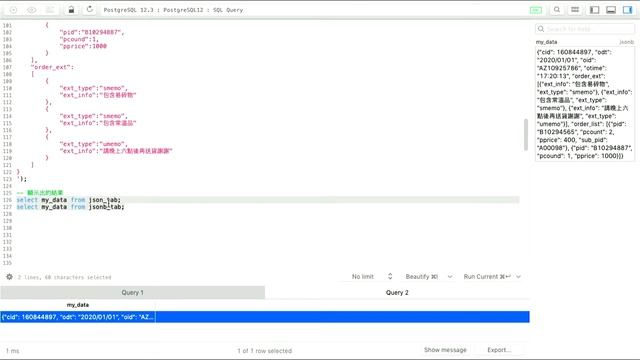Viewport: 640px width, 360px height.
Task: Click the "pid":"B10294887" line in editor
Action: coord(91,32)
